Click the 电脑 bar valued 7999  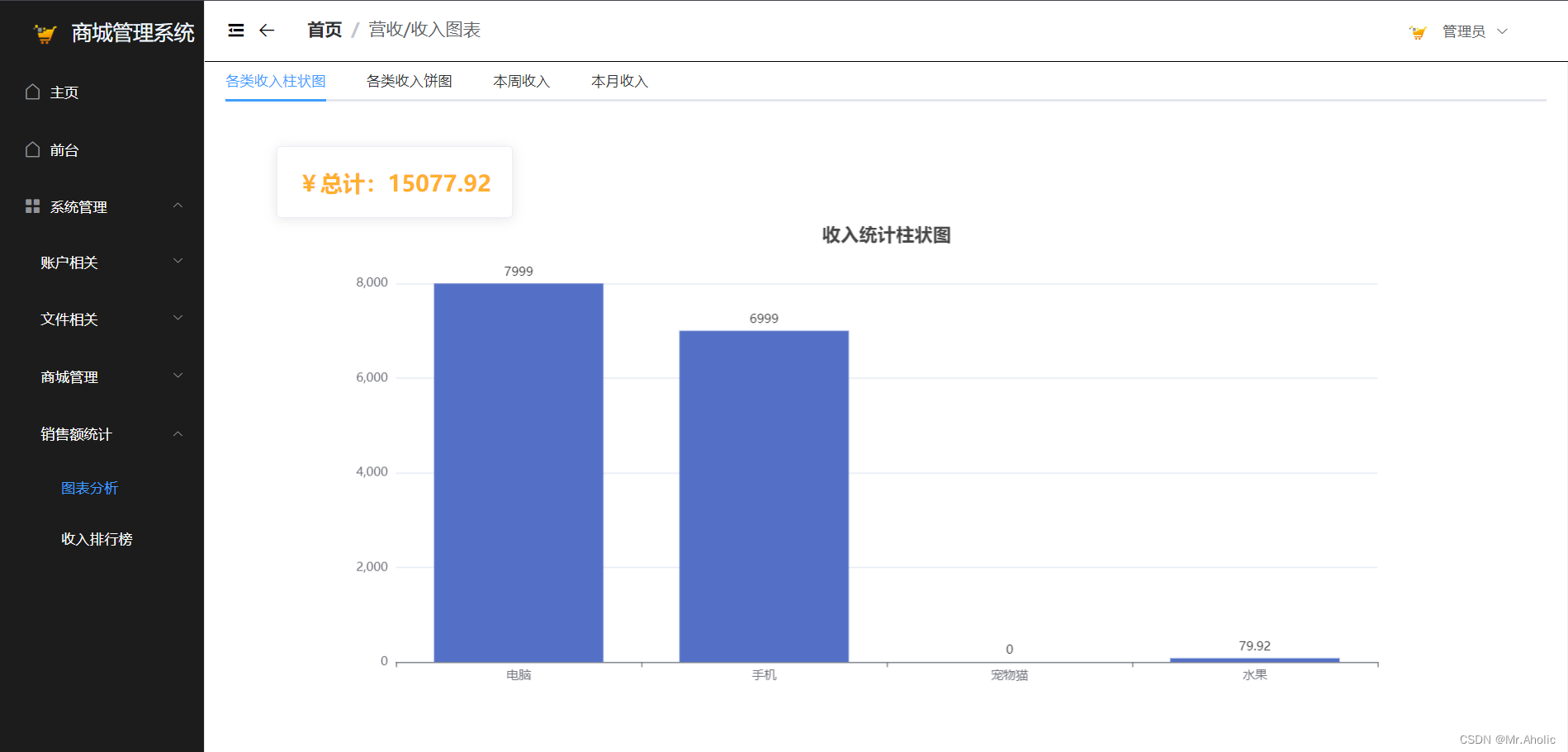[x=519, y=472]
